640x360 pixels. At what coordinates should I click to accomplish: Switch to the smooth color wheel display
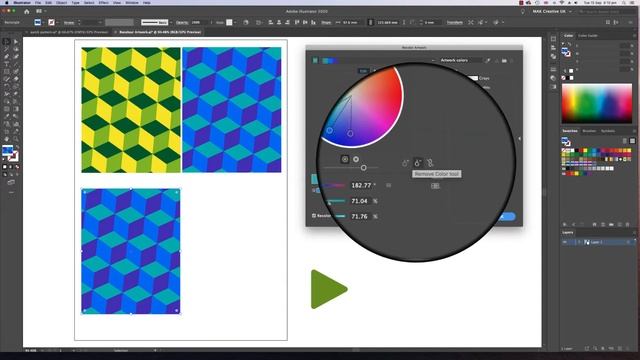point(345,159)
